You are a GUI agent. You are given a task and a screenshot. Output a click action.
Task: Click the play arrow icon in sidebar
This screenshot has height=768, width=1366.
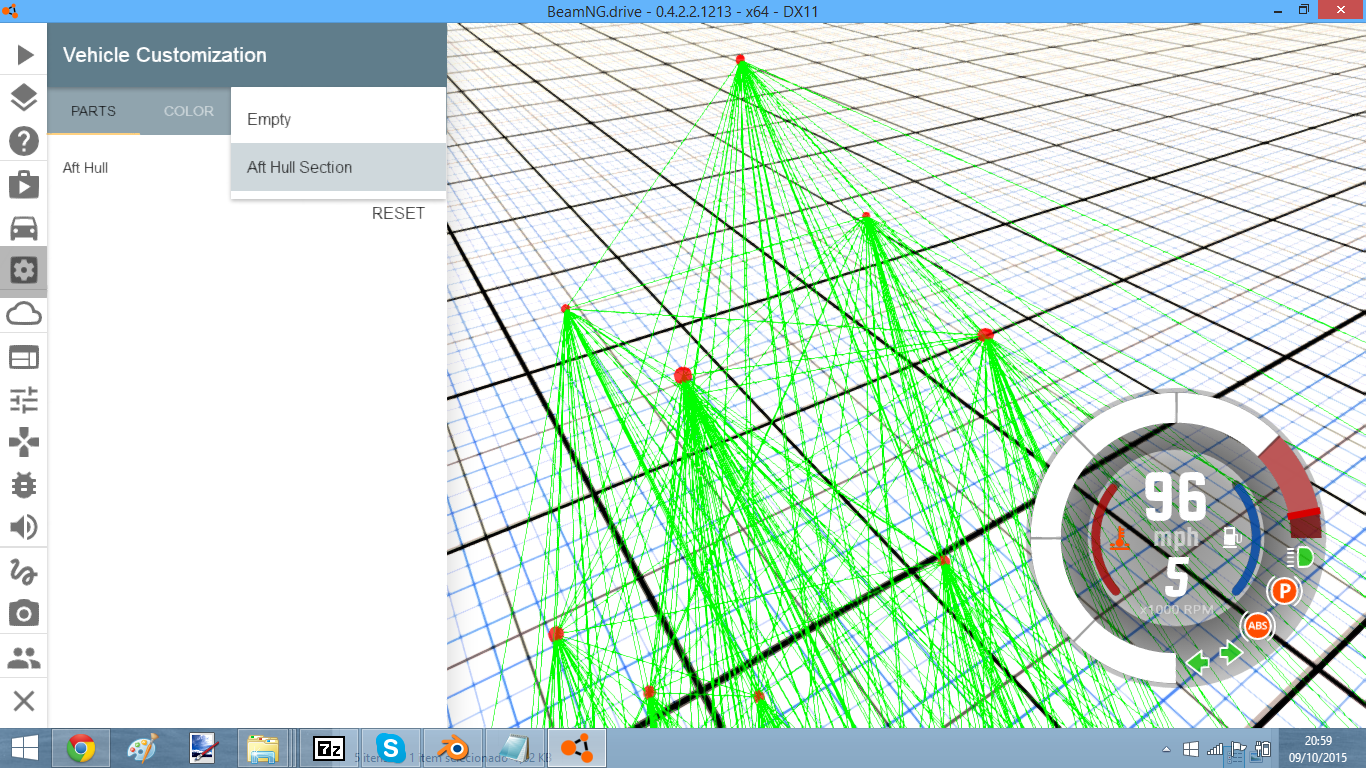[x=25, y=55]
